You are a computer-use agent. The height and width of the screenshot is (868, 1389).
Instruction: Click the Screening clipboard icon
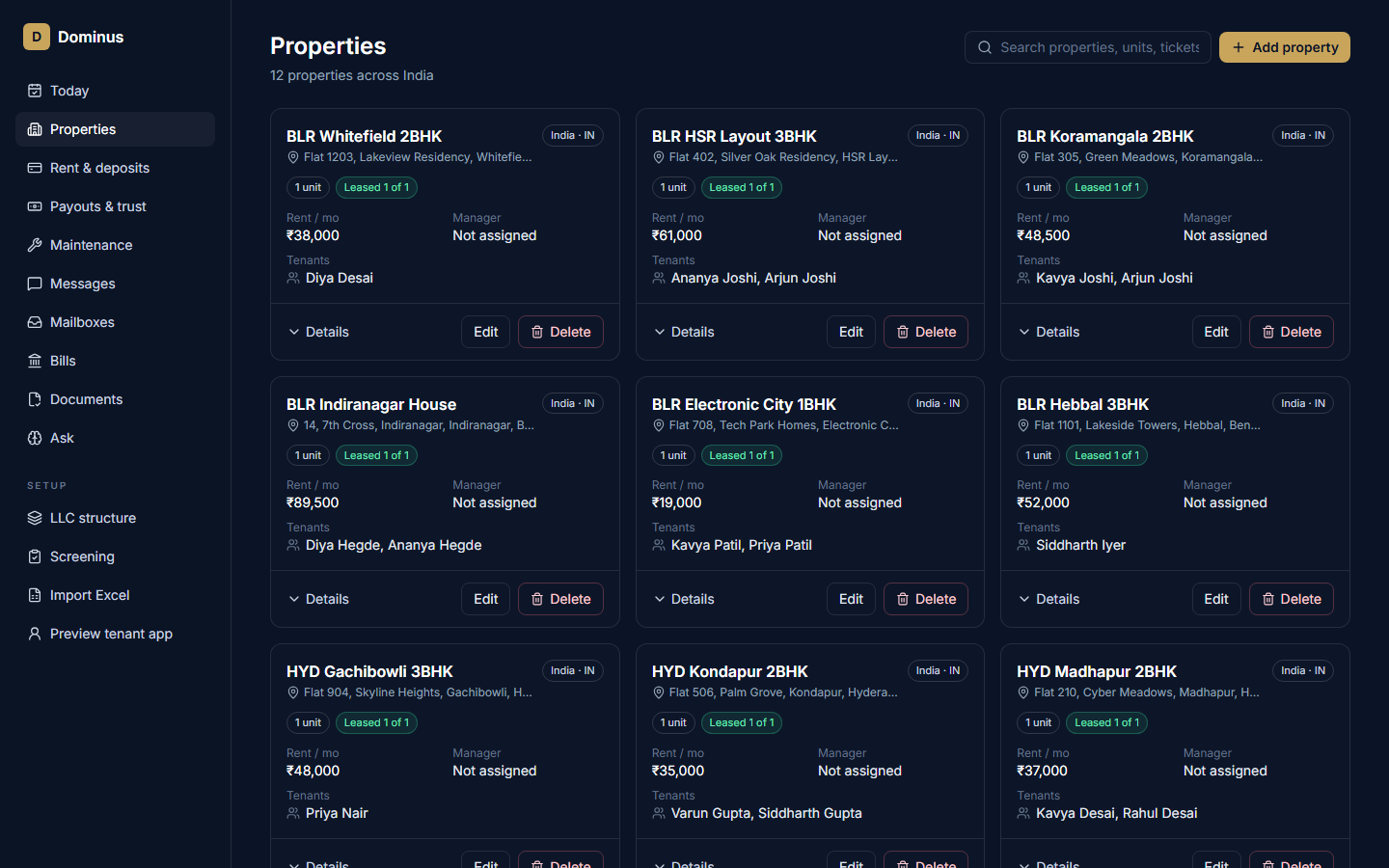click(35, 556)
